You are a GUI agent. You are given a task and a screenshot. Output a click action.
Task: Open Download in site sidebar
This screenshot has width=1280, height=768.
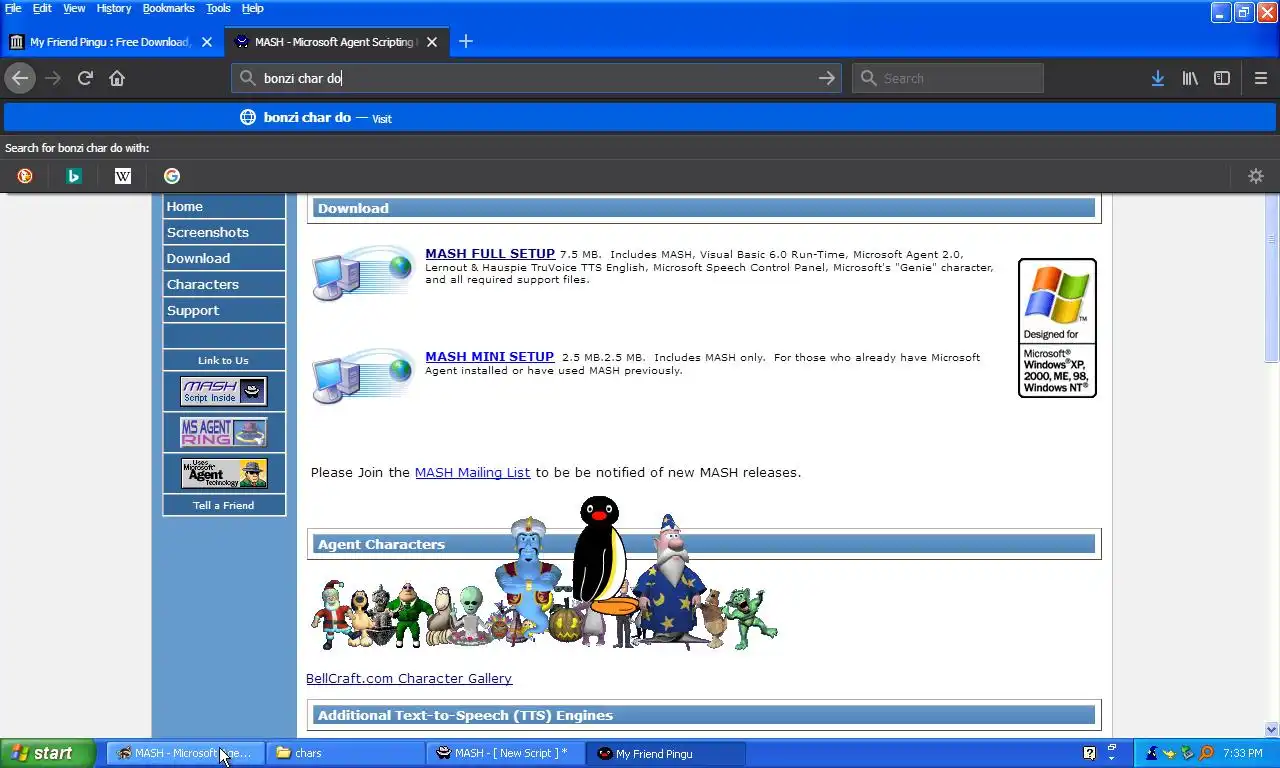pyautogui.click(x=224, y=258)
